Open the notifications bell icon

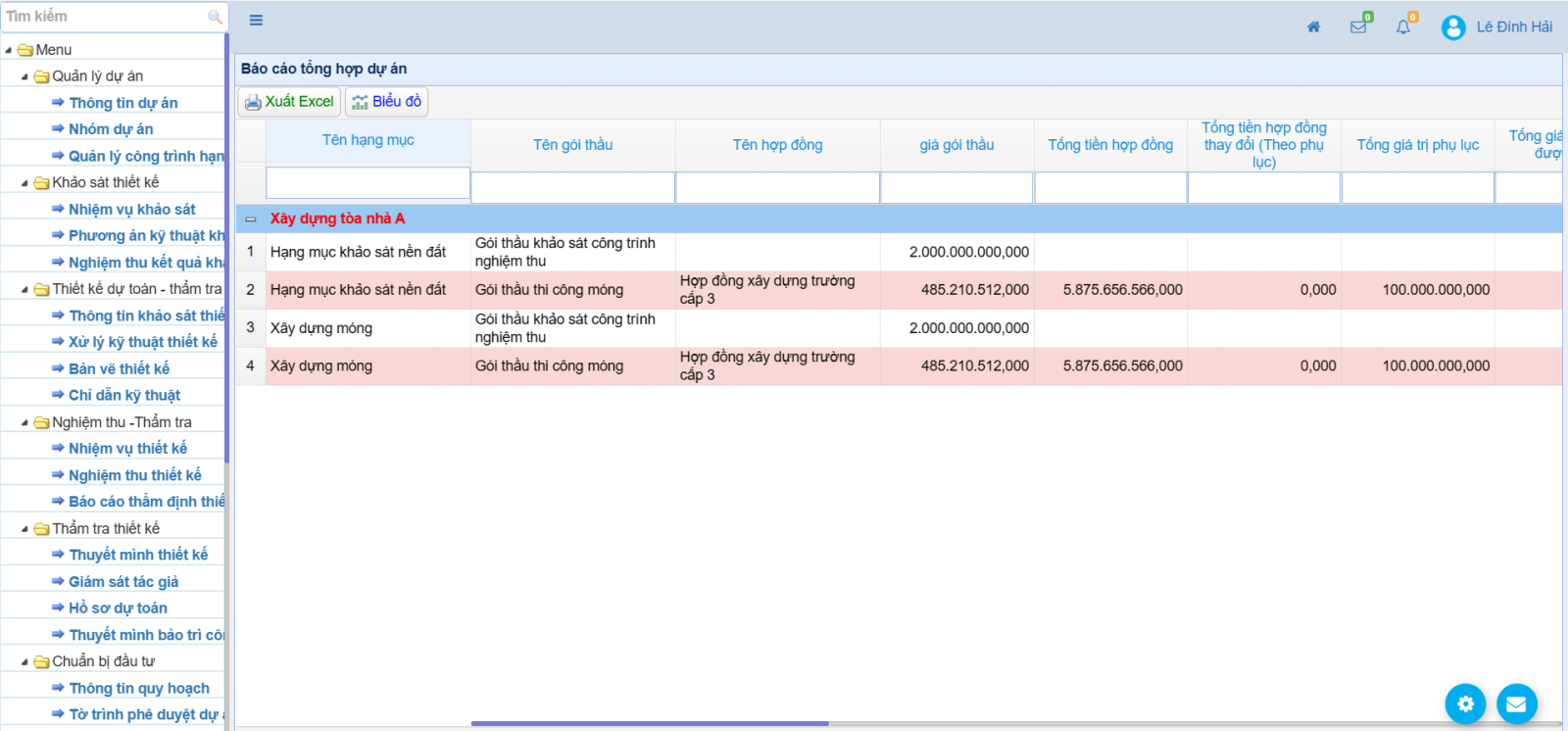[x=1403, y=27]
